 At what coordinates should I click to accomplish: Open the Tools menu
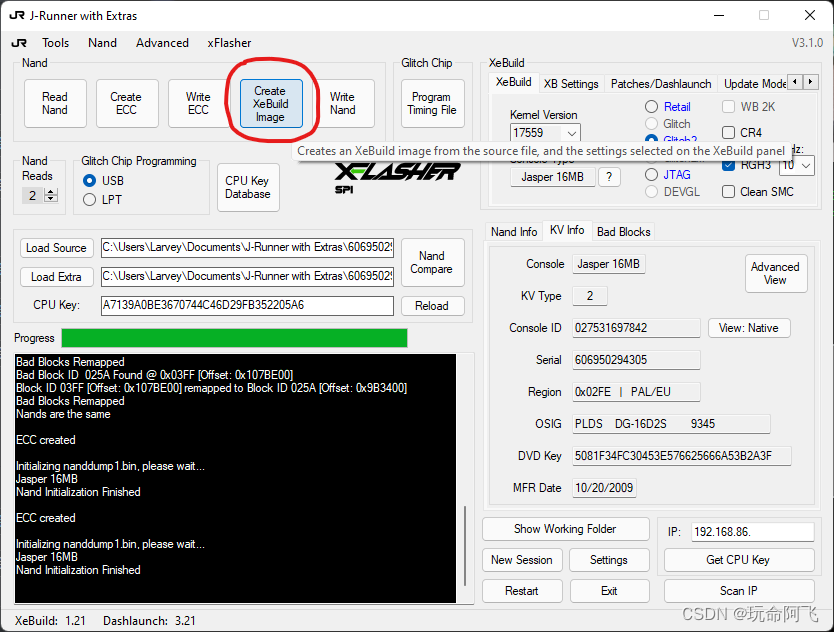56,43
